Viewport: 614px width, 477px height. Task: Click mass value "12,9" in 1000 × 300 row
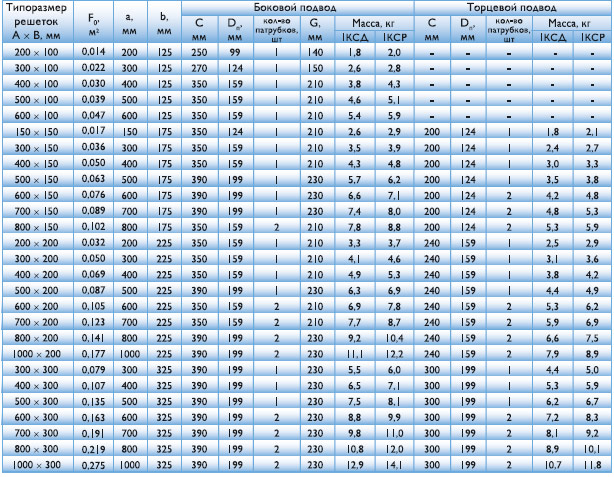click(x=355, y=465)
